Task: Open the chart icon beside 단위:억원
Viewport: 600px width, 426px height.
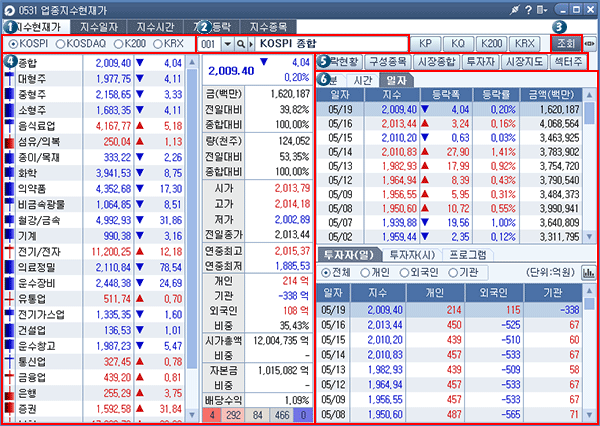Action: coord(588,273)
